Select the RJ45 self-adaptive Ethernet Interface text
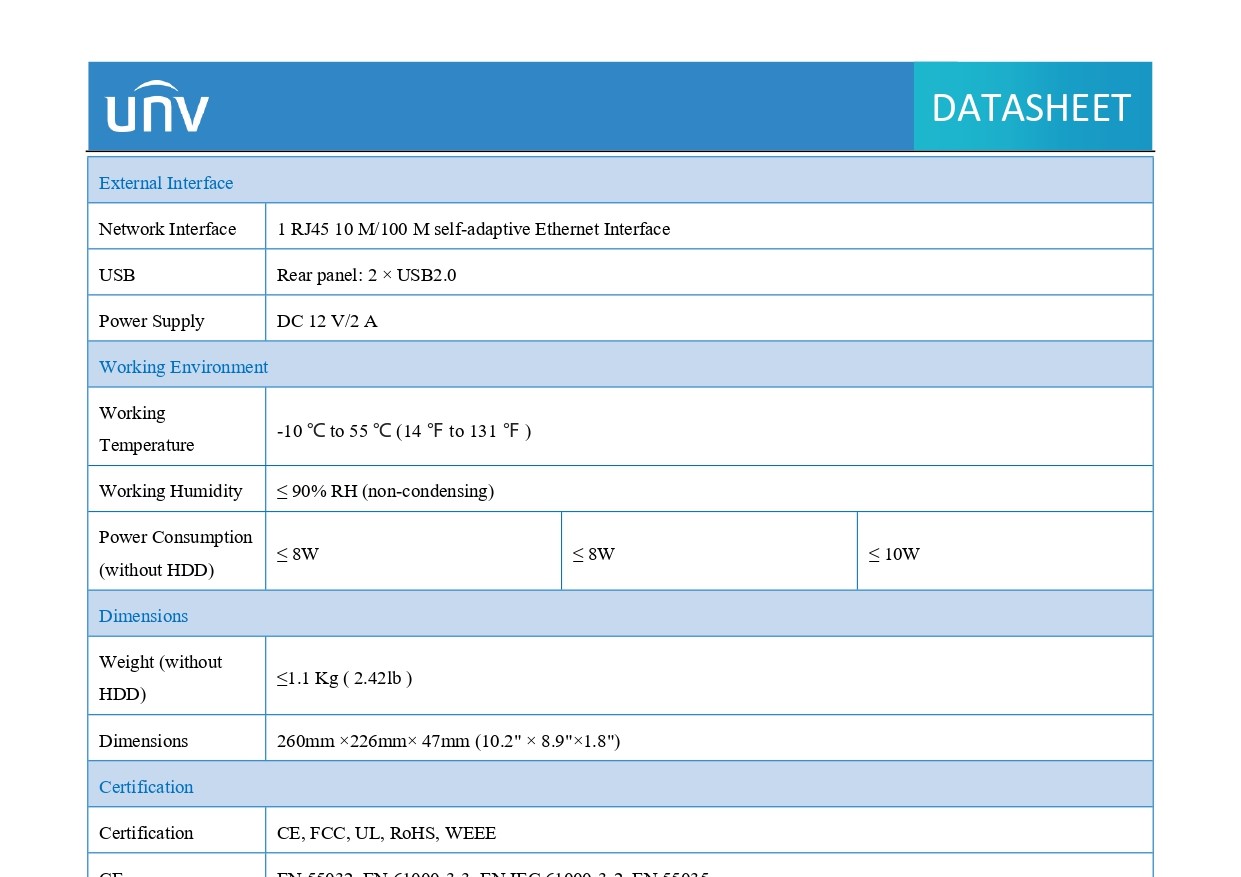This screenshot has height=877, width=1241. [473, 229]
